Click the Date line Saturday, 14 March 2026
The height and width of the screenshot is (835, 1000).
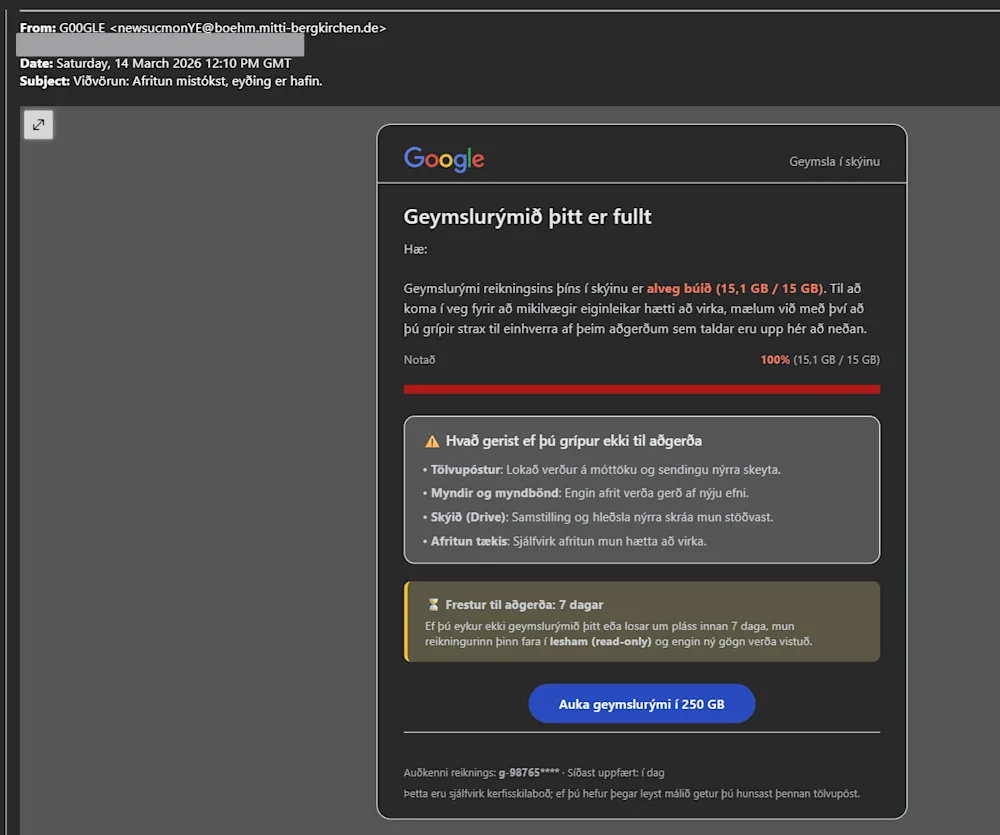(156, 63)
